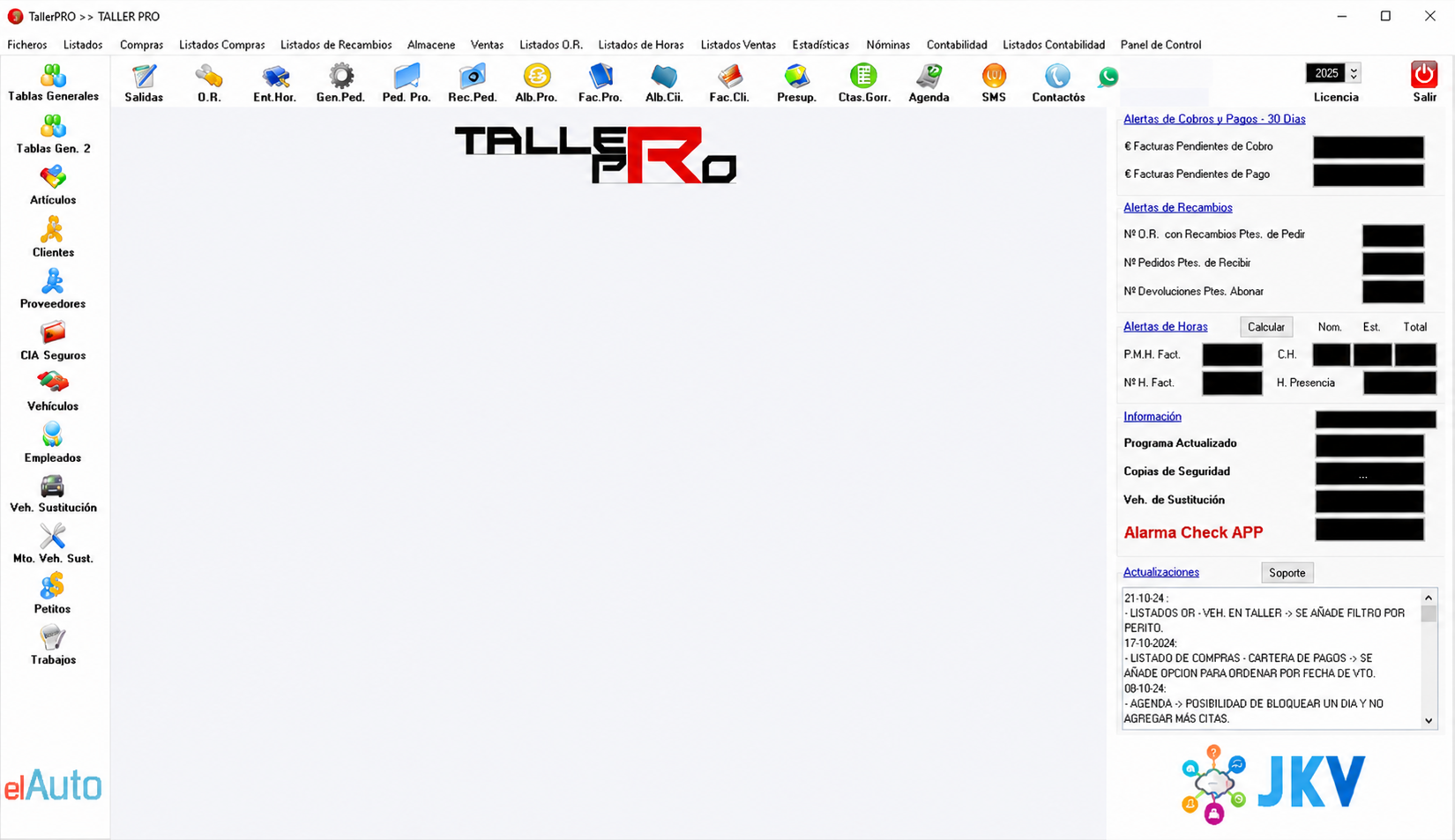Click the Calcular button
1455x840 pixels.
coord(1266,327)
